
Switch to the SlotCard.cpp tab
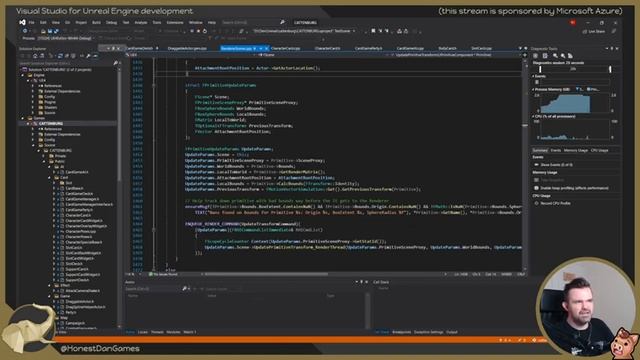pos(482,48)
